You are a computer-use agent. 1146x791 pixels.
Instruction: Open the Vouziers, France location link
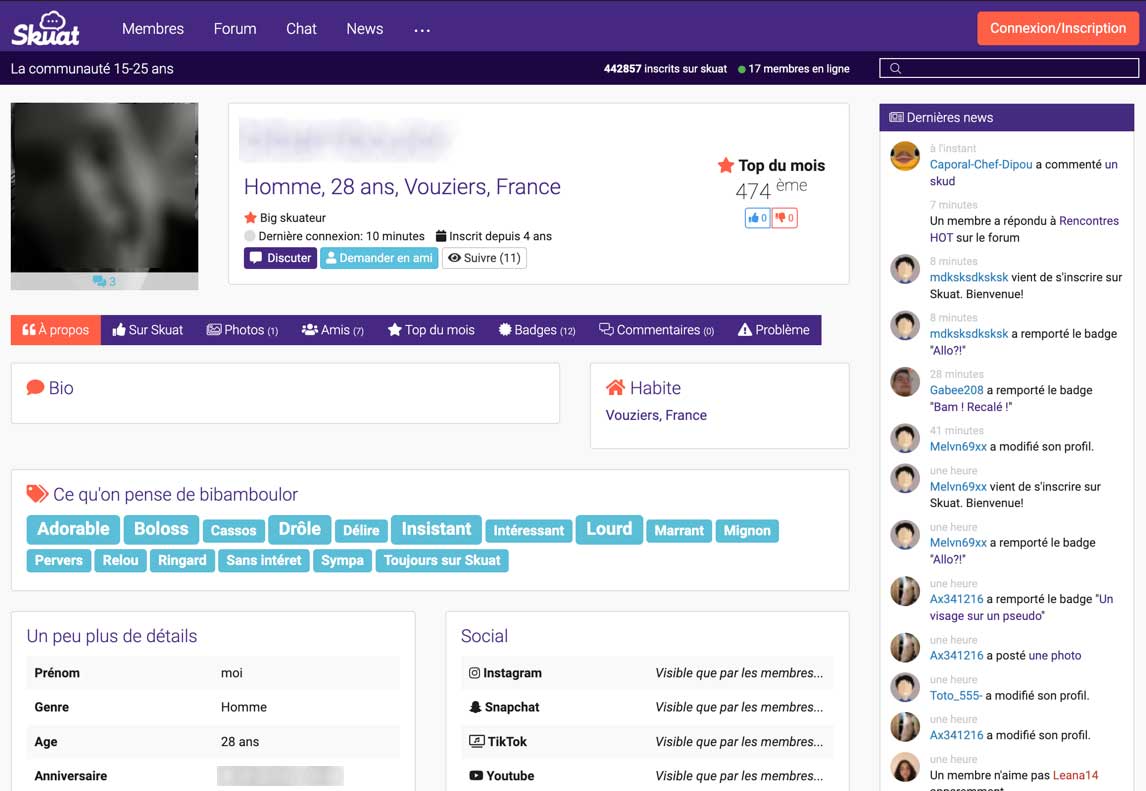point(656,415)
